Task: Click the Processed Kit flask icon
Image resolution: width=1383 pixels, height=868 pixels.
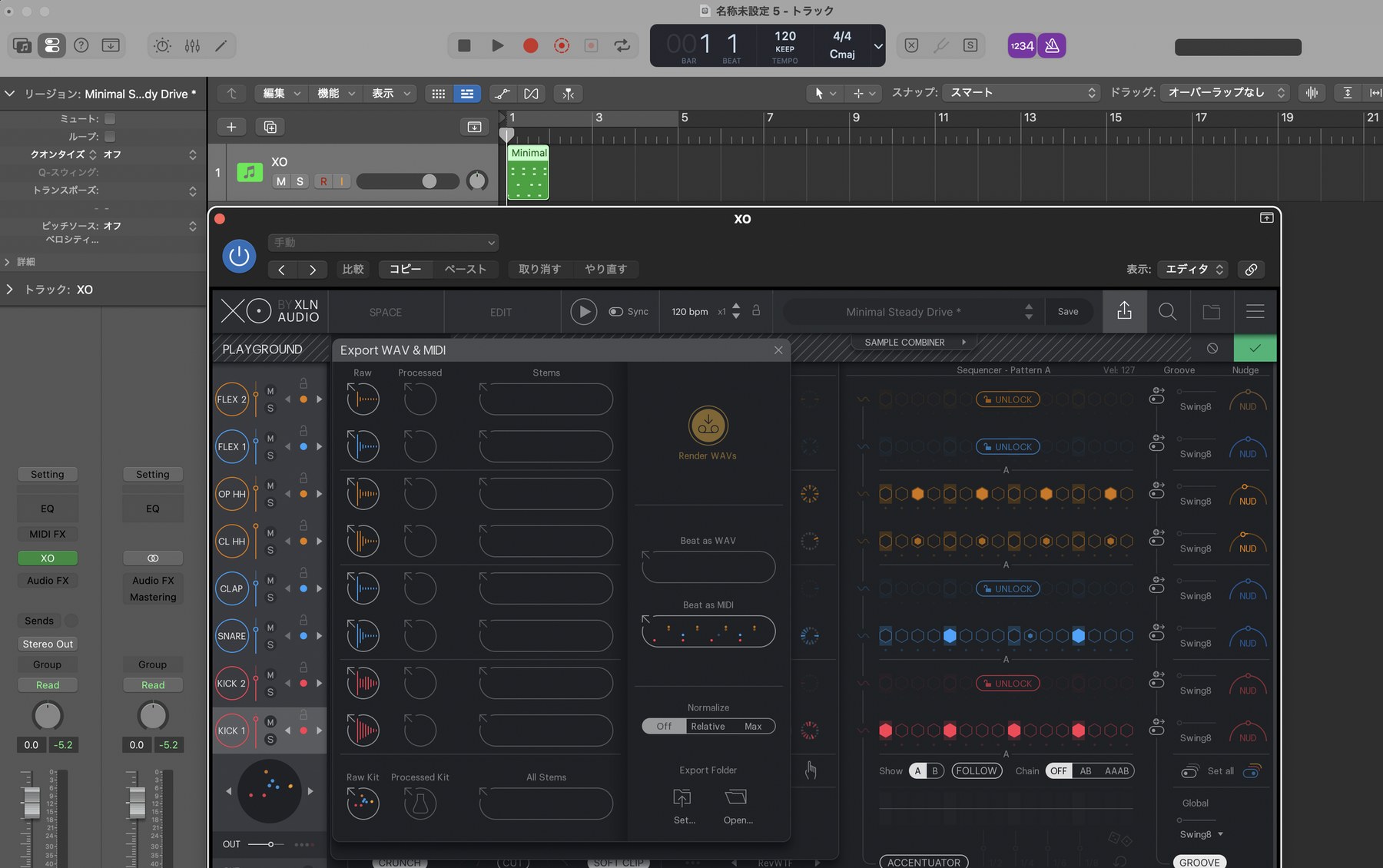Action: [x=420, y=803]
